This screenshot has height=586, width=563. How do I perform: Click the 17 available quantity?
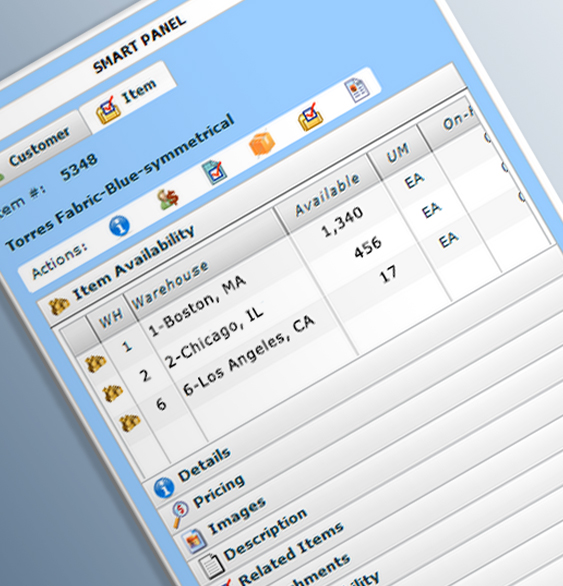pyautogui.click(x=388, y=274)
